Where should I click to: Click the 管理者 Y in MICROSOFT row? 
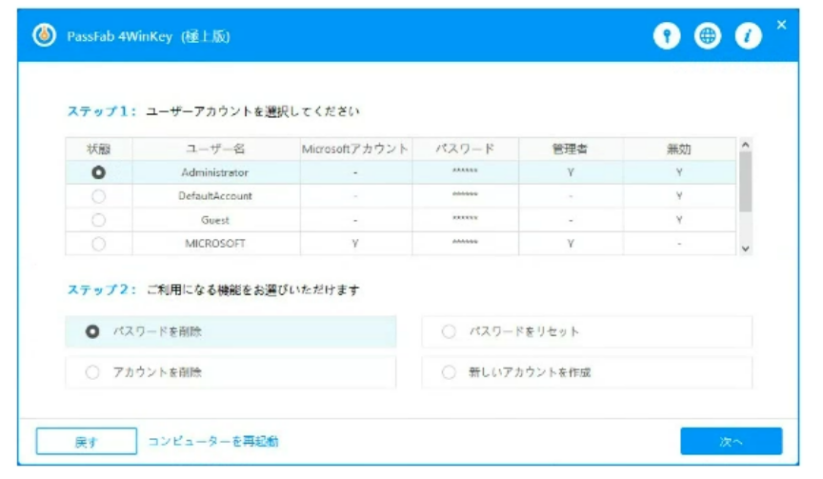click(x=571, y=243)
